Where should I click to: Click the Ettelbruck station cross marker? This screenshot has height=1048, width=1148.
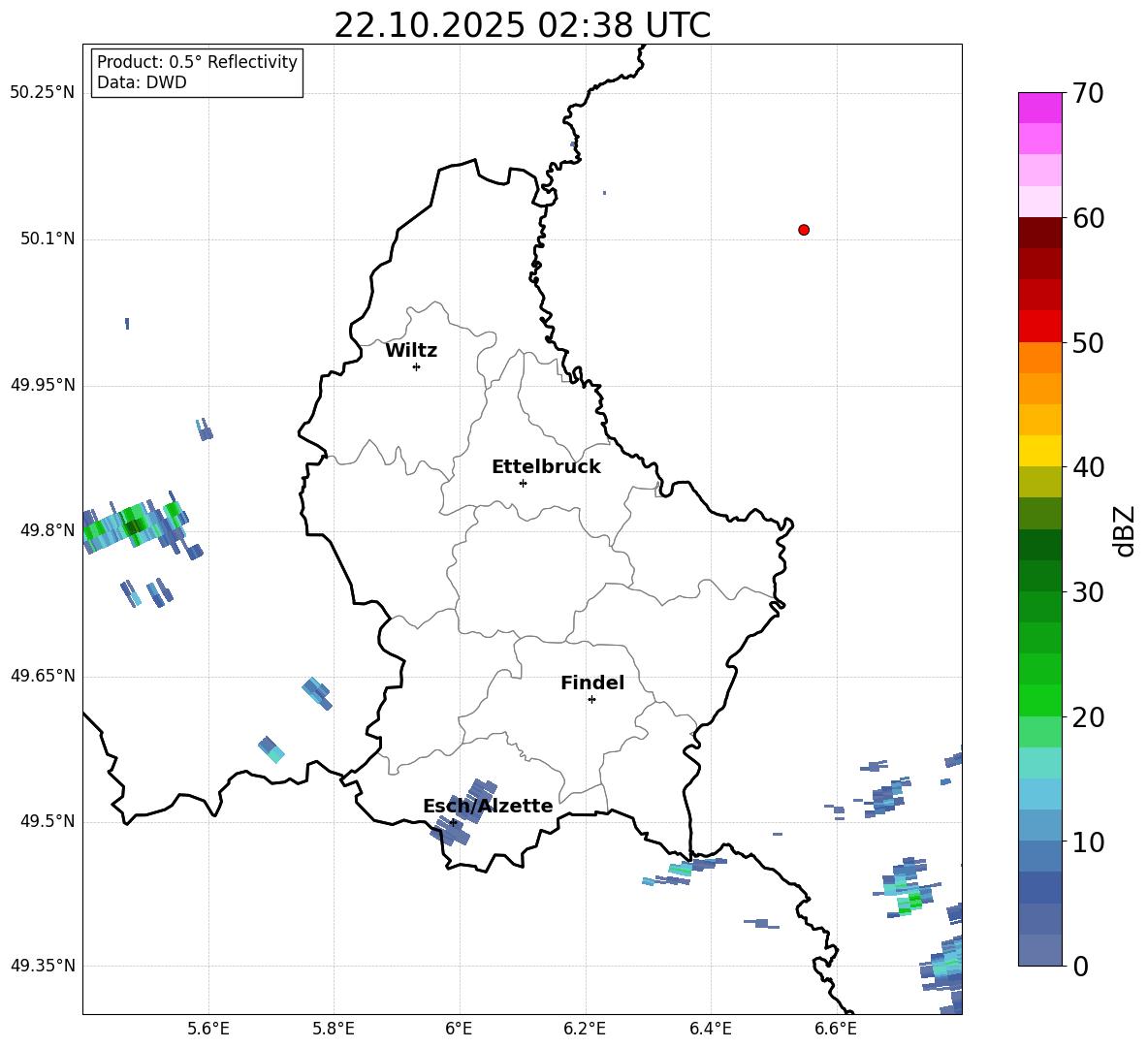523,483
